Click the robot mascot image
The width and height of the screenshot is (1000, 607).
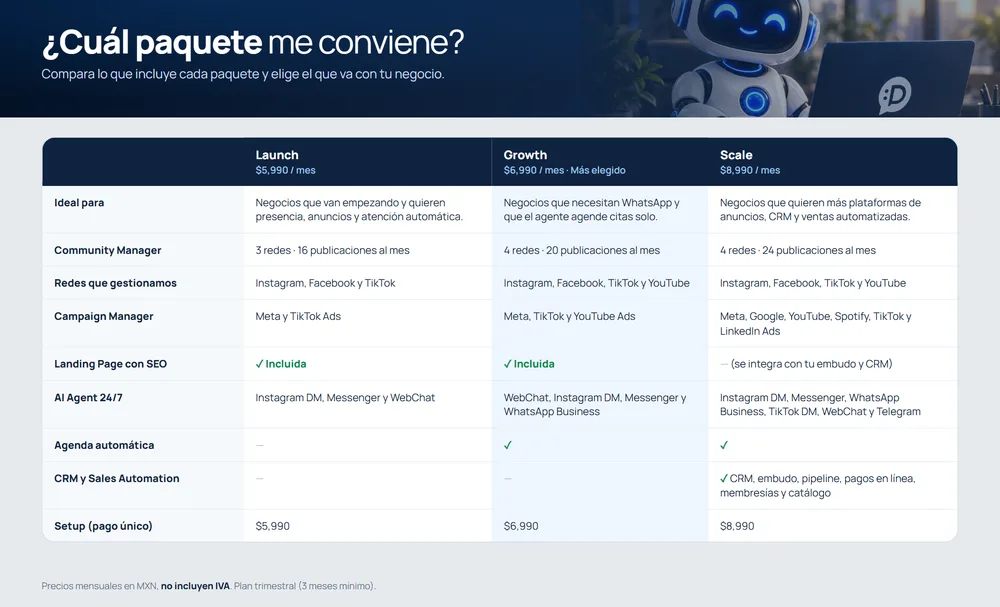click(746, 58)
